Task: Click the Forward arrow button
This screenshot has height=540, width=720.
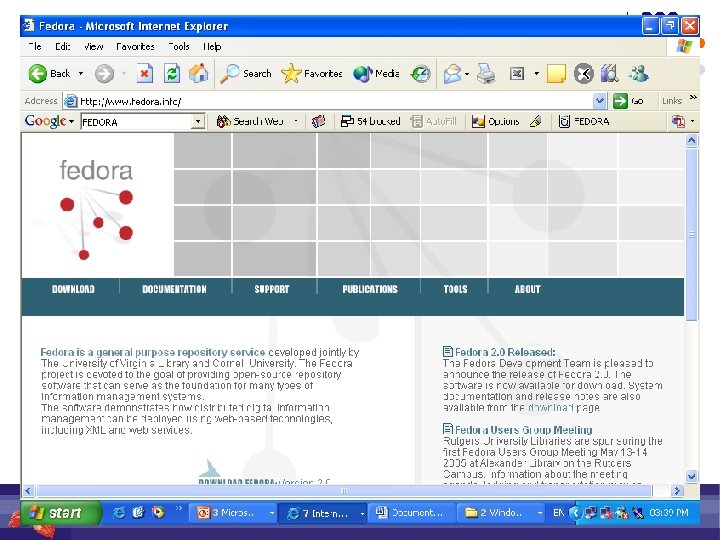Action: (104, 73)
